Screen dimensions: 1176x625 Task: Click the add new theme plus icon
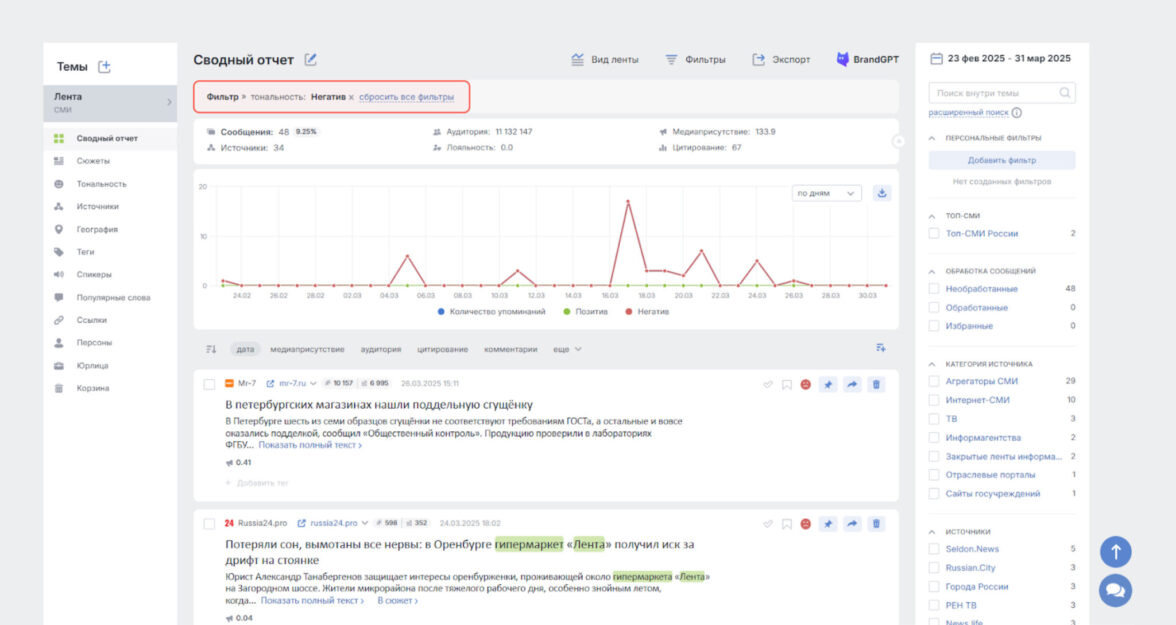click(x=104, y=67)
